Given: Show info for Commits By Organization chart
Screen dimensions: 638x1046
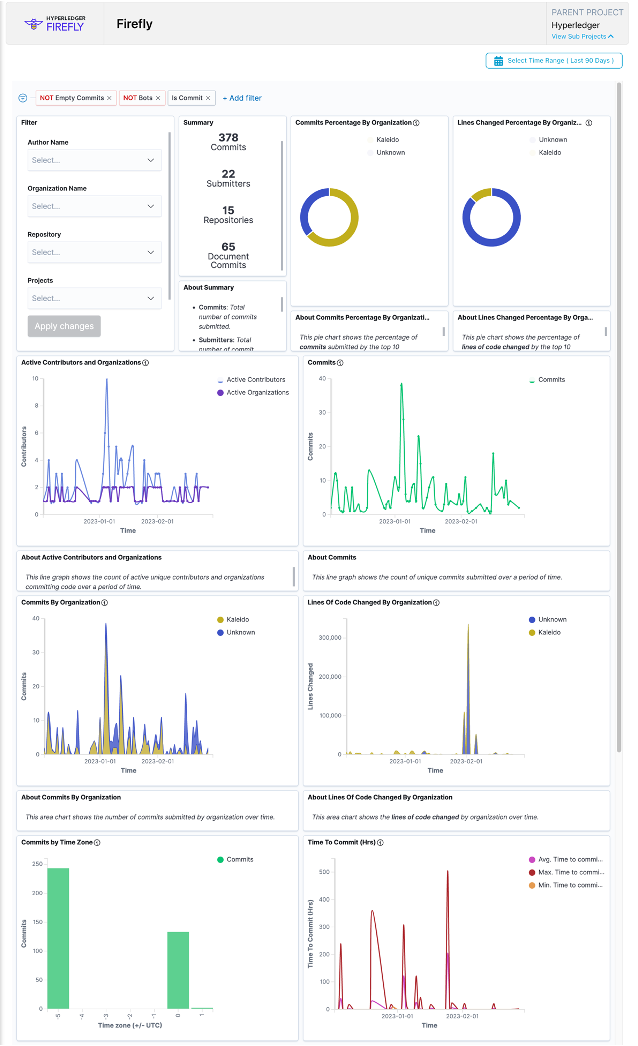Looking at the screenshot, I should tap(105, 602).
